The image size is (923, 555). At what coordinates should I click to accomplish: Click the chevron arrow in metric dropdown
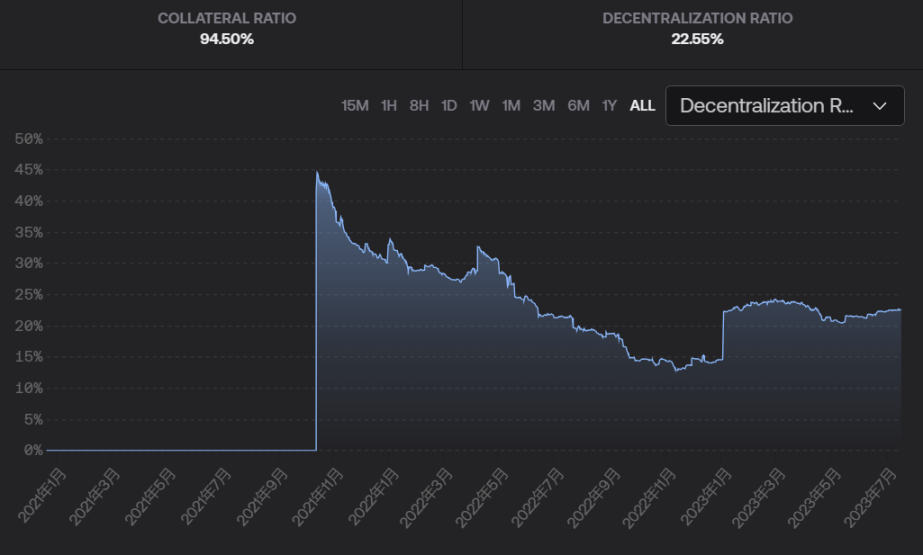click(880, 106)
